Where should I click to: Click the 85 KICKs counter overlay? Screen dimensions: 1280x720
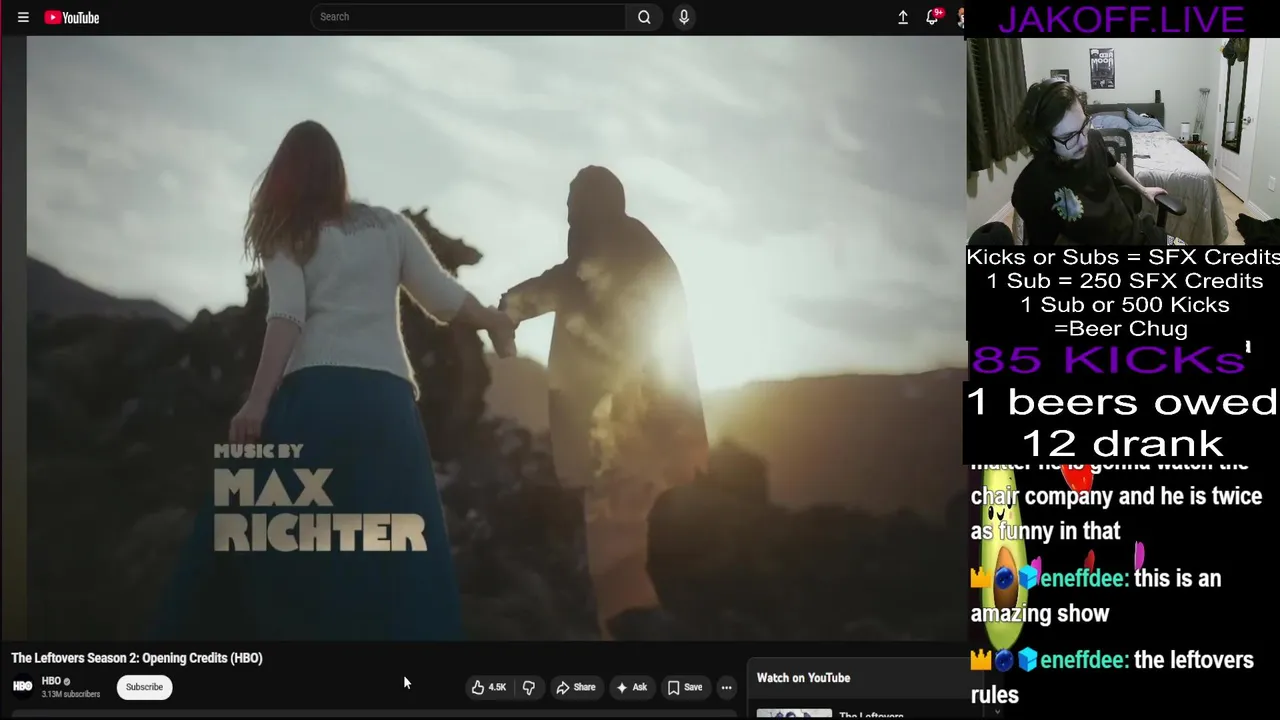point(1107,360)
